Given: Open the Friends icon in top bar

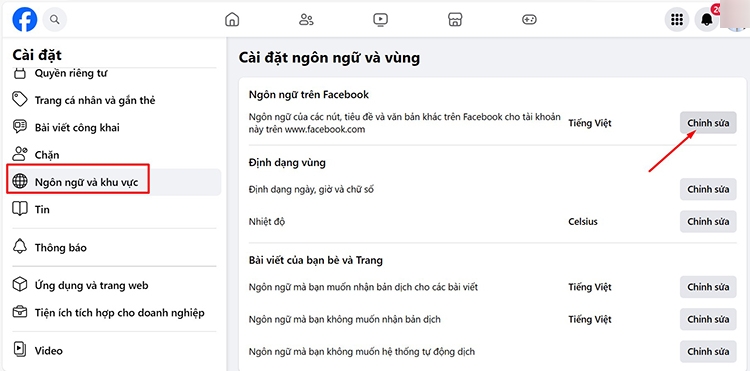Looking at the screenshot, I should point(306,20).
